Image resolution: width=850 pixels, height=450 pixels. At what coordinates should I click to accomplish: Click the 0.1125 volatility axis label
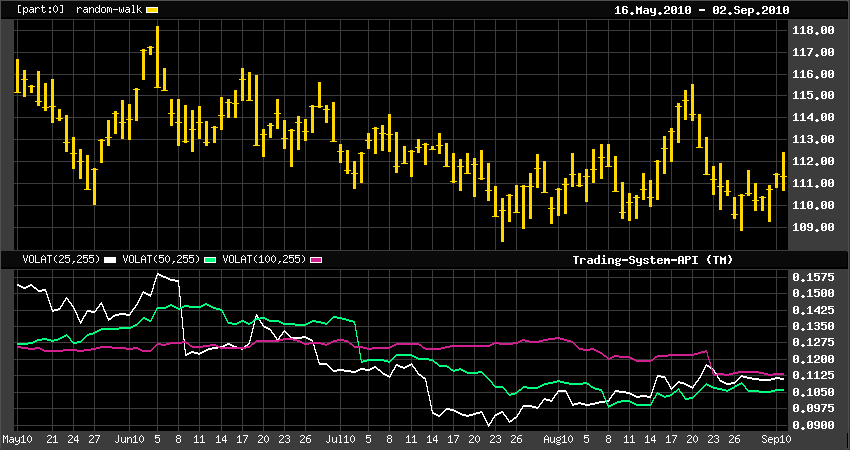coord(813,376)
